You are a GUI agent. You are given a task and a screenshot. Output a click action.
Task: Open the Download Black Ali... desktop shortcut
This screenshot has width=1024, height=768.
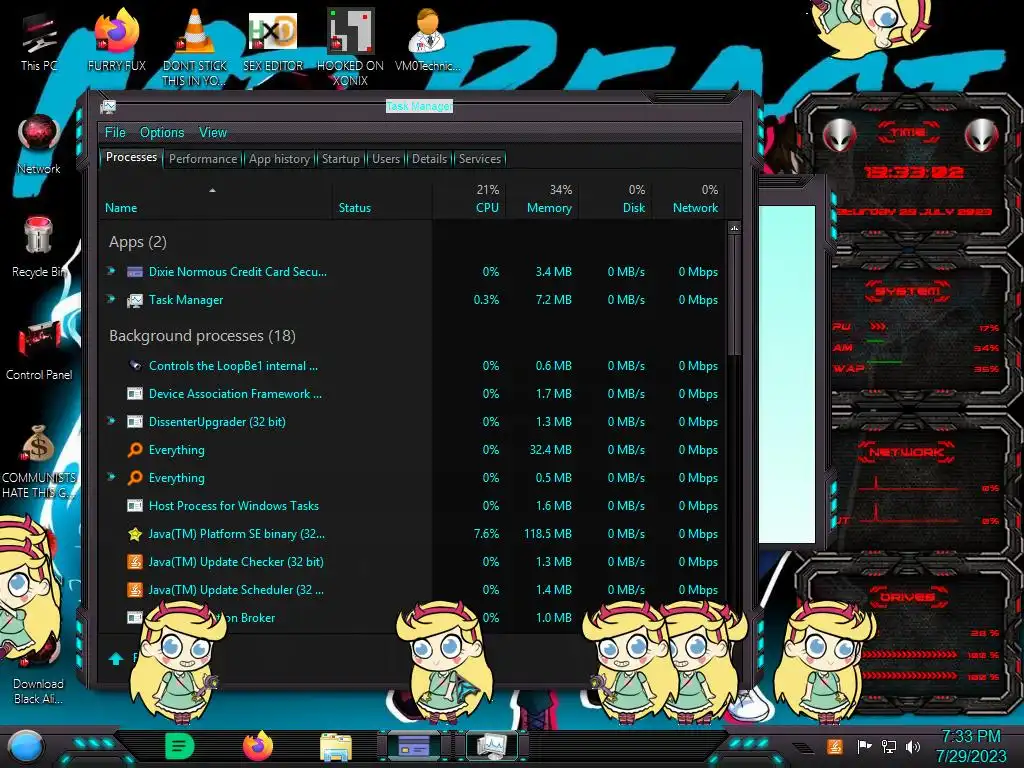39,673
